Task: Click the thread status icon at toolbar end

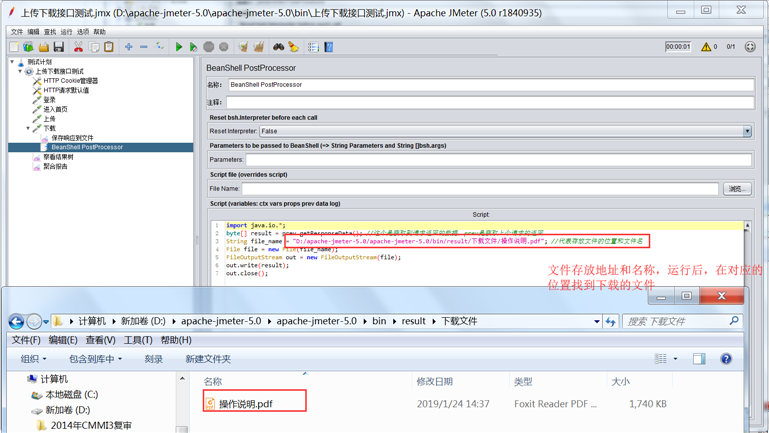Action: tap(750, 47)
